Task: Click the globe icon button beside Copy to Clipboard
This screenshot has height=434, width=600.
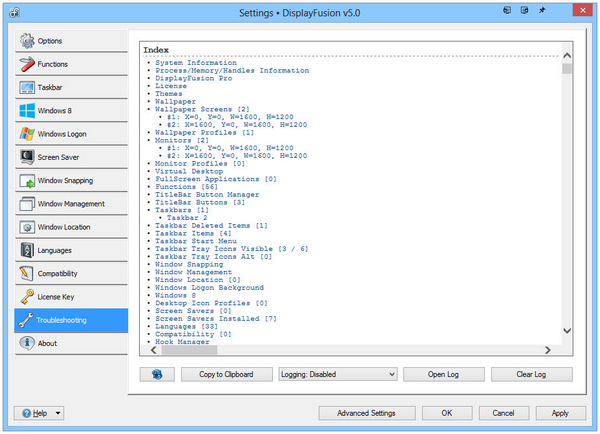Action: click(157, 374)
